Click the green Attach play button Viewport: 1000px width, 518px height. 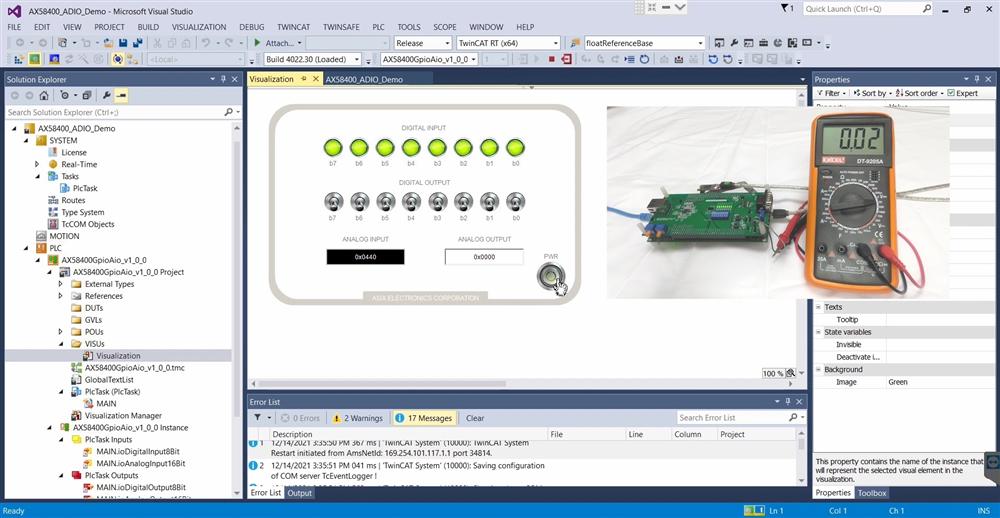click(257, 43)
